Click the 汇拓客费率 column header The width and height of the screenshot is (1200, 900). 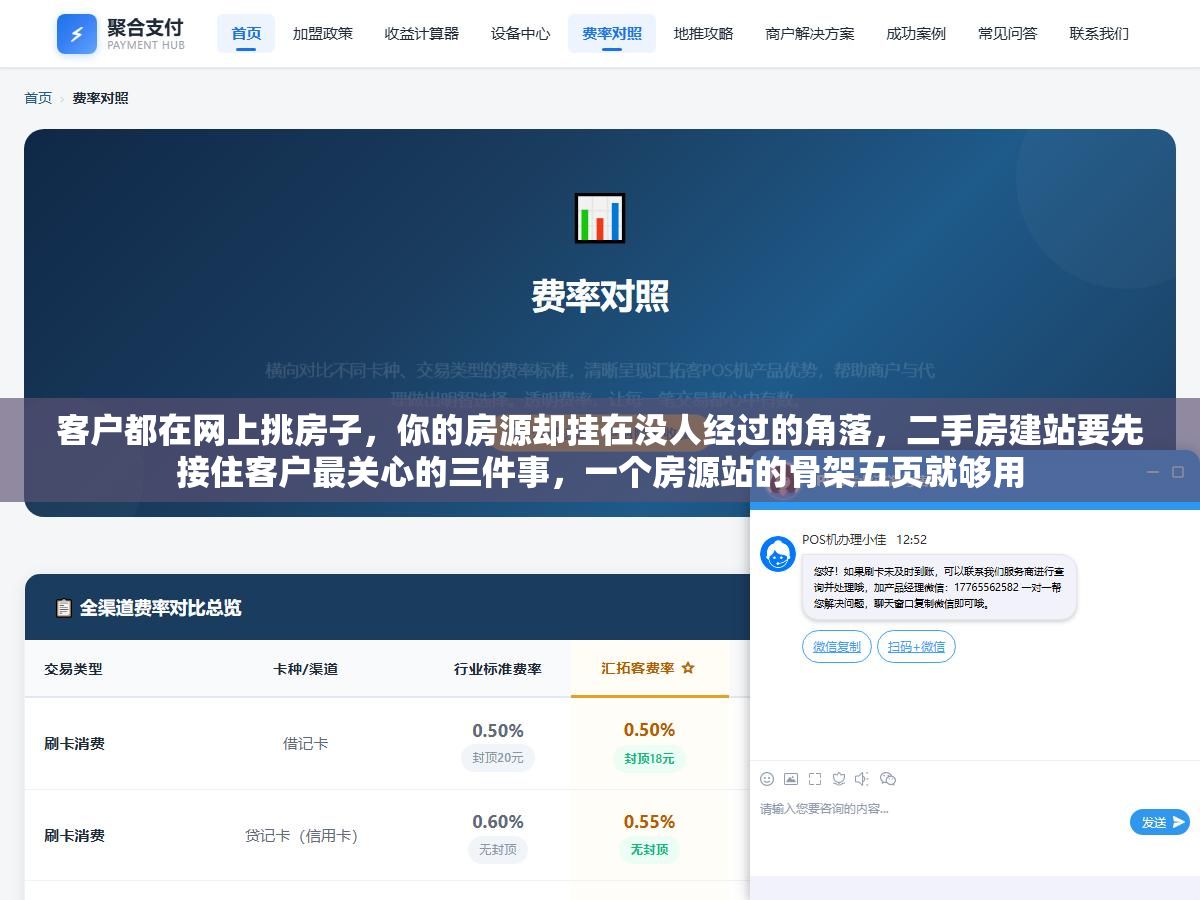(649, 668)
